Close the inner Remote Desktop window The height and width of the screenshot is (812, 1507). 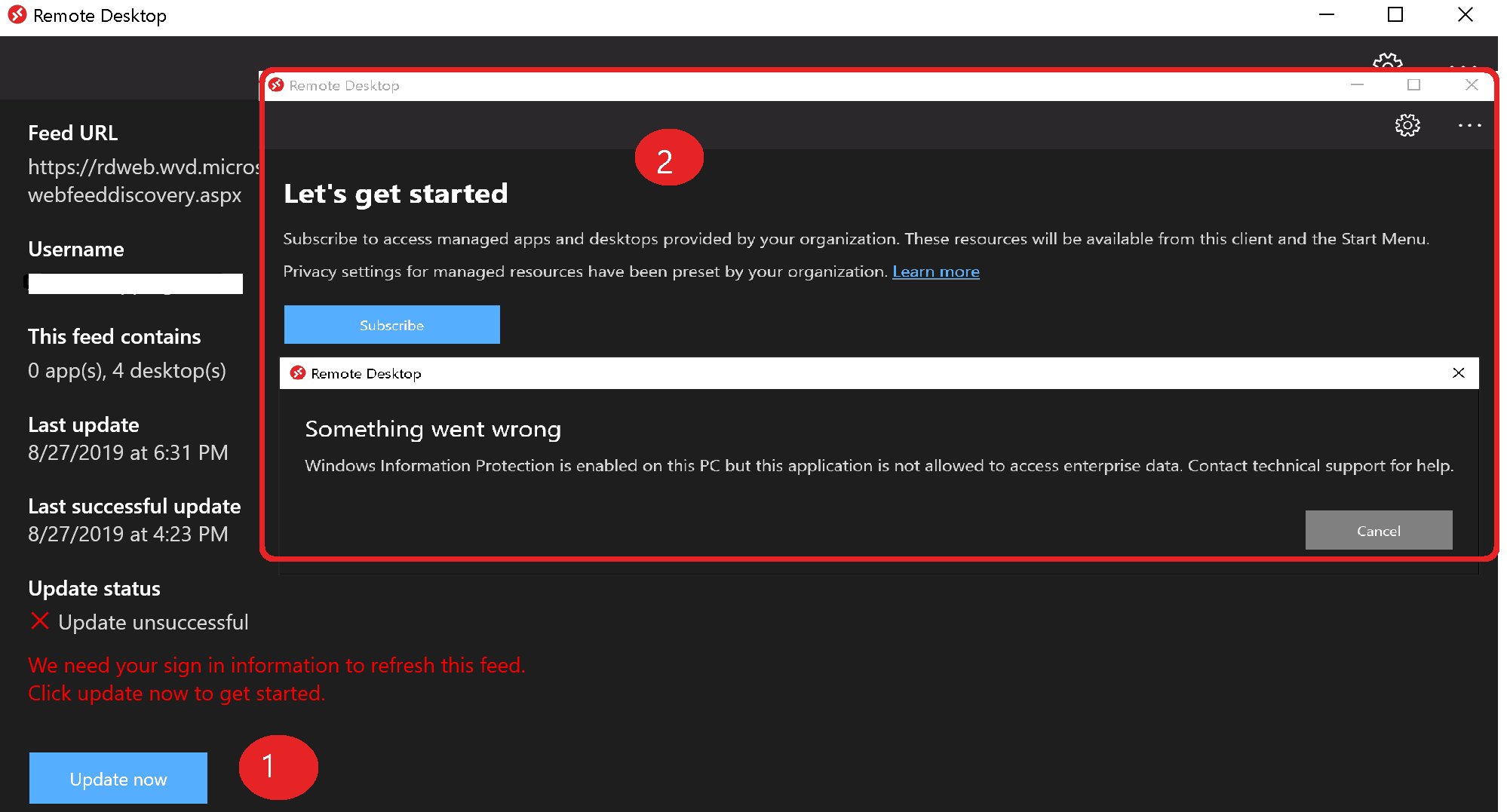(1472, 85)
